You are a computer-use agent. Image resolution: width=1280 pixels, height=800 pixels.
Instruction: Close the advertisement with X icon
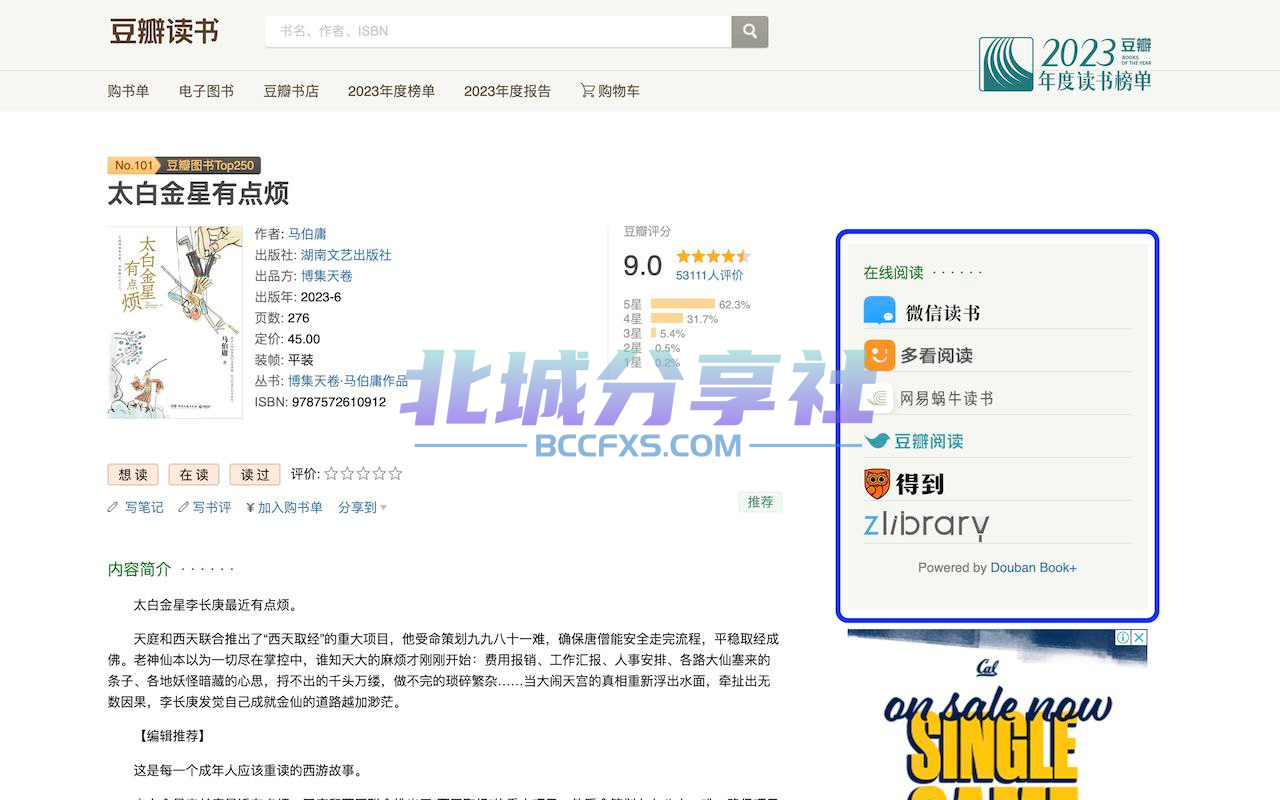[1139, 637]
